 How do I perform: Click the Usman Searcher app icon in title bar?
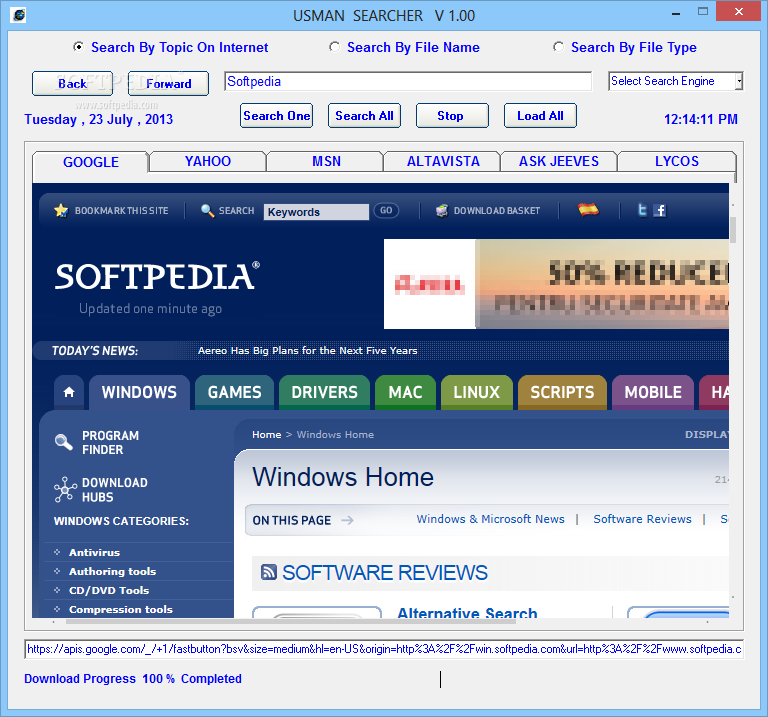click(19, 15)
